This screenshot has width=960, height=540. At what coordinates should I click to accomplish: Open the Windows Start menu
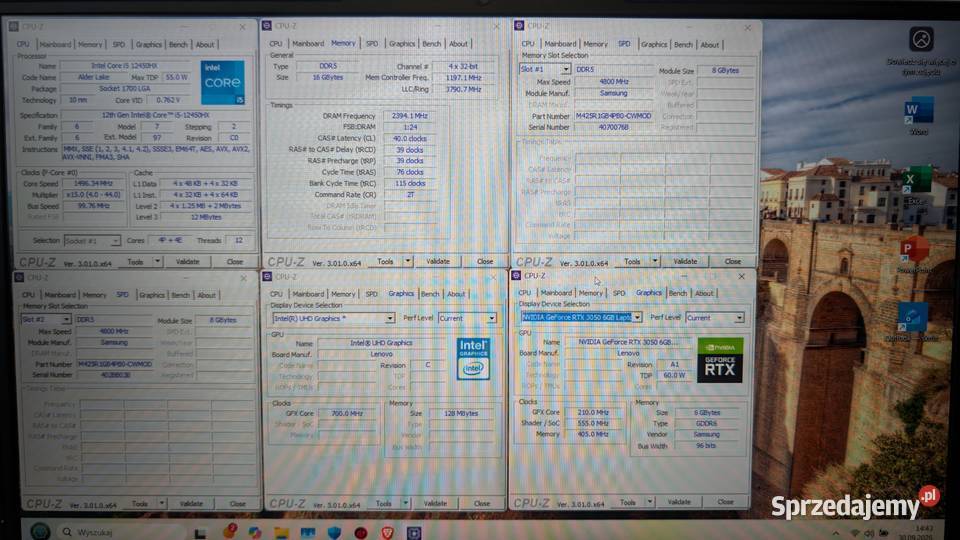tap(40, 531)
